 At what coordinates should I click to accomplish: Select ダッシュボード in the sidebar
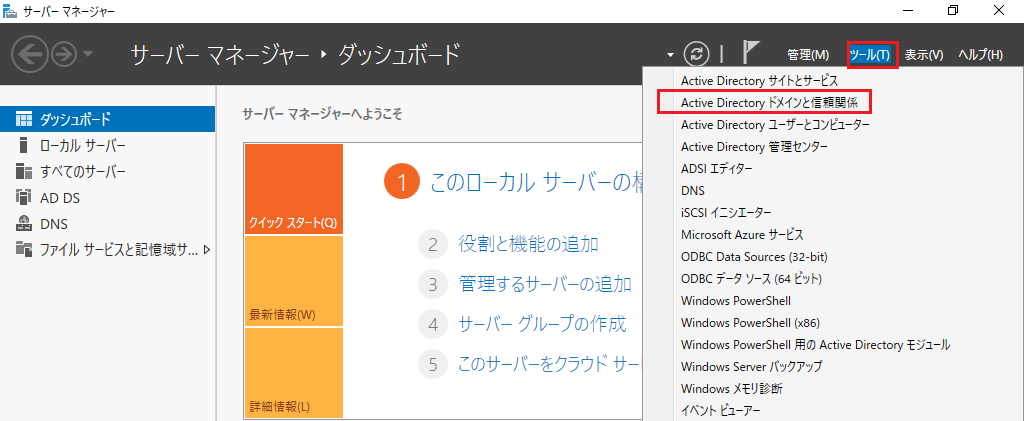[x=108, y=119]
